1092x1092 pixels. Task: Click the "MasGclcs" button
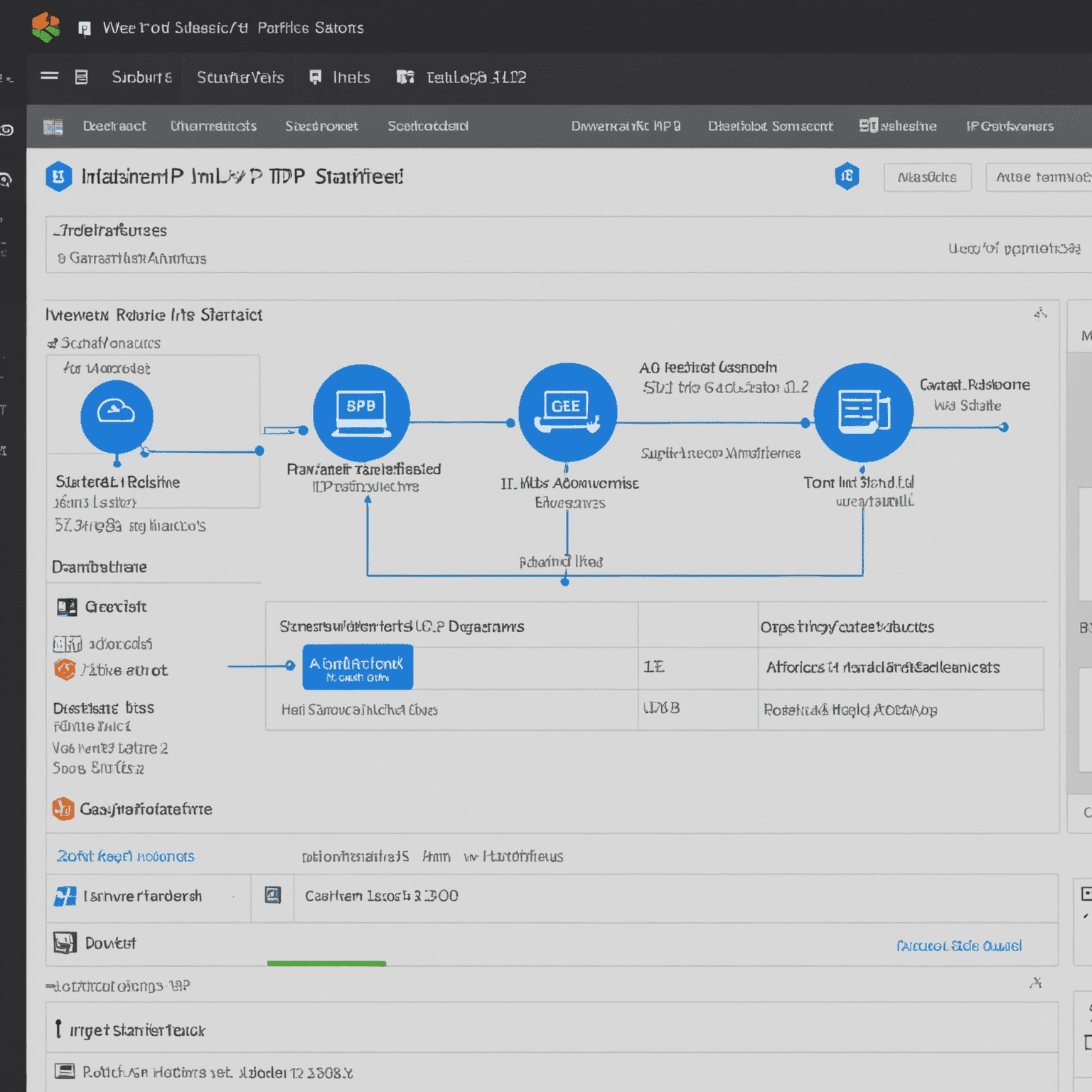click(928, 177)
